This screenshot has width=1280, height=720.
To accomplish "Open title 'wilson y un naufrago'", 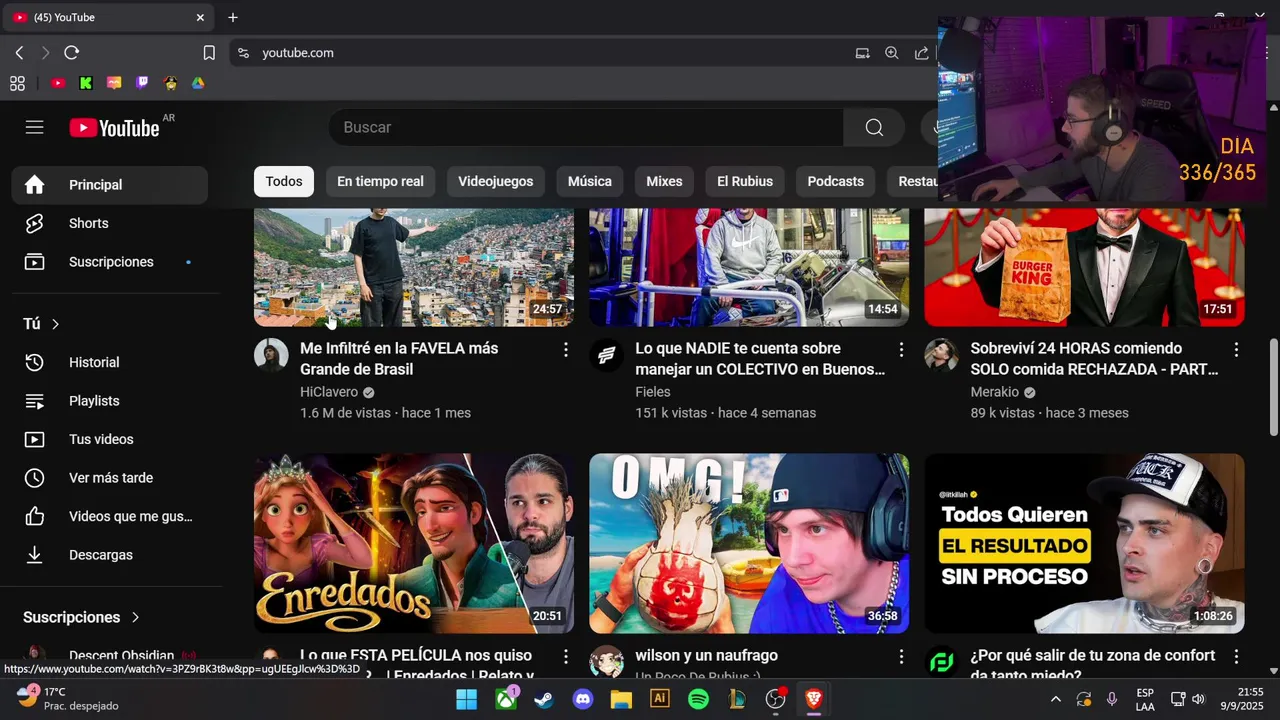I will click(706, 656).
